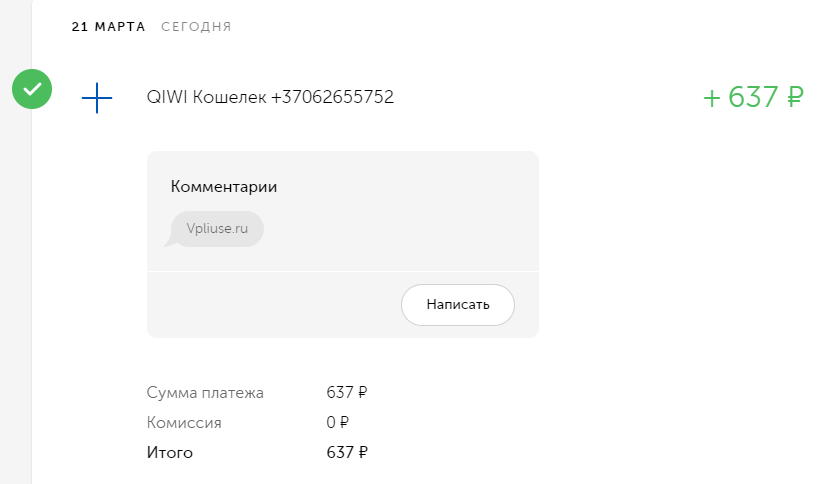
Task: Select the 0 ₽ commission value
Action: 337,422
